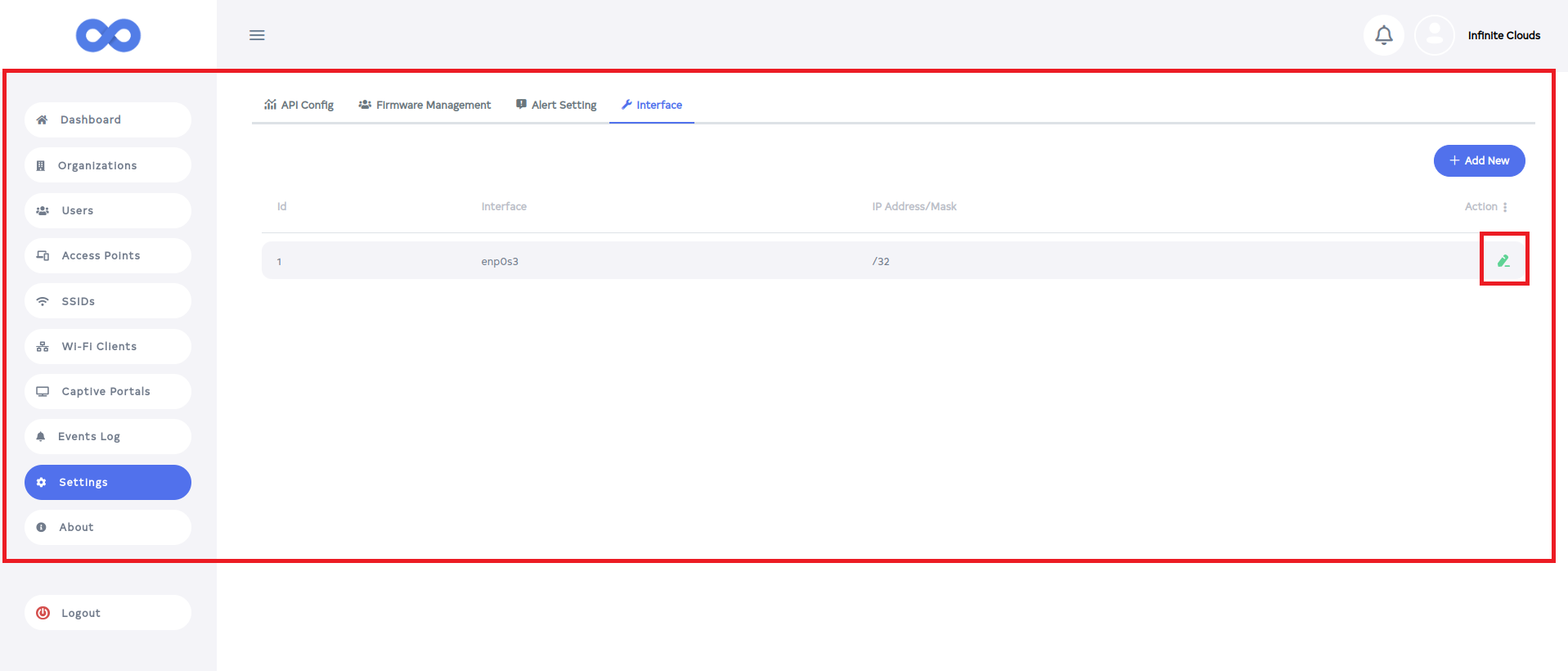Edit the enp0s3 interface with pencil icon
Viewport: 1568px width, 671px height.
[x=1503, y=261]
